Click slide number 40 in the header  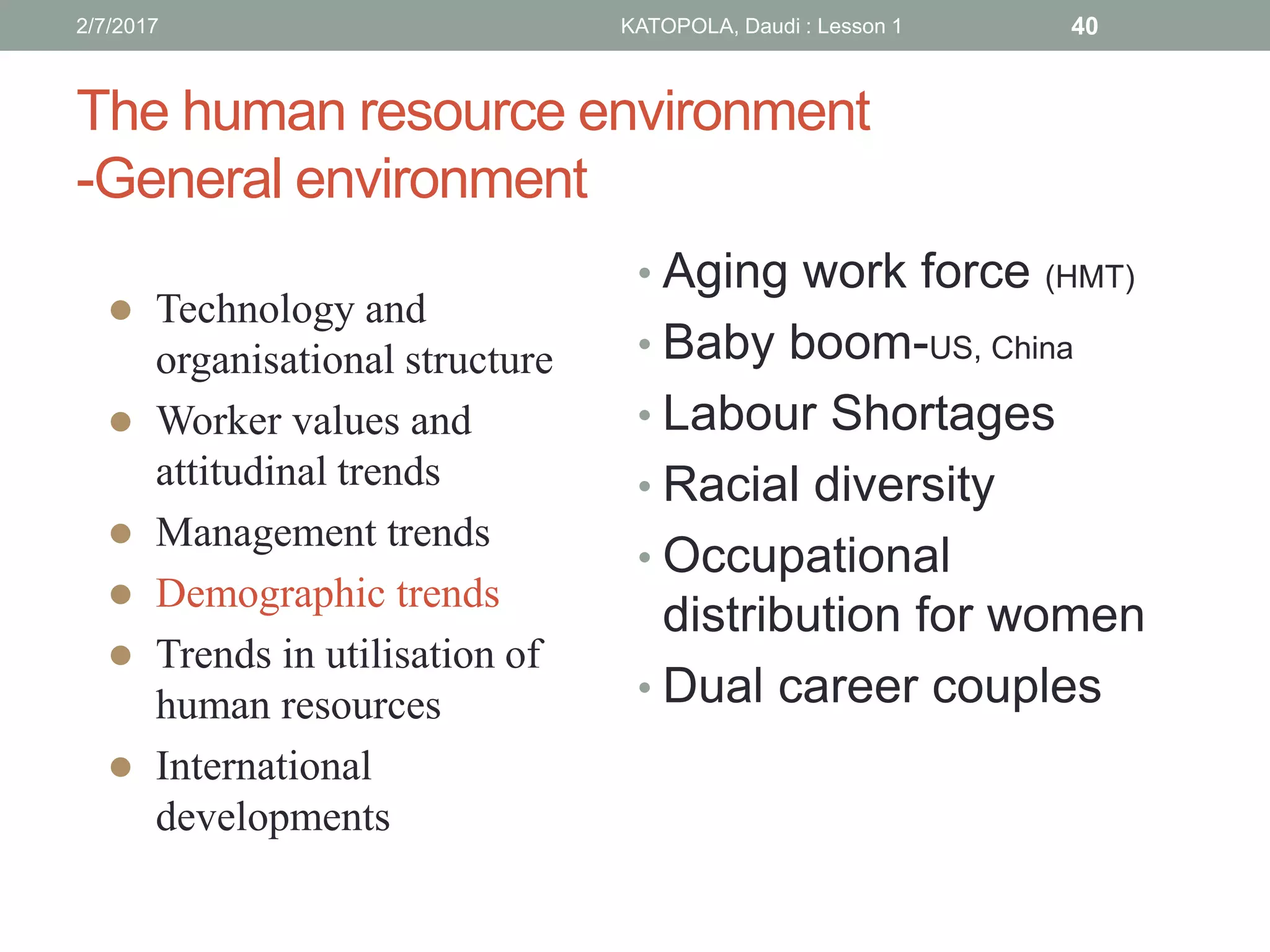click(1085, 26)
